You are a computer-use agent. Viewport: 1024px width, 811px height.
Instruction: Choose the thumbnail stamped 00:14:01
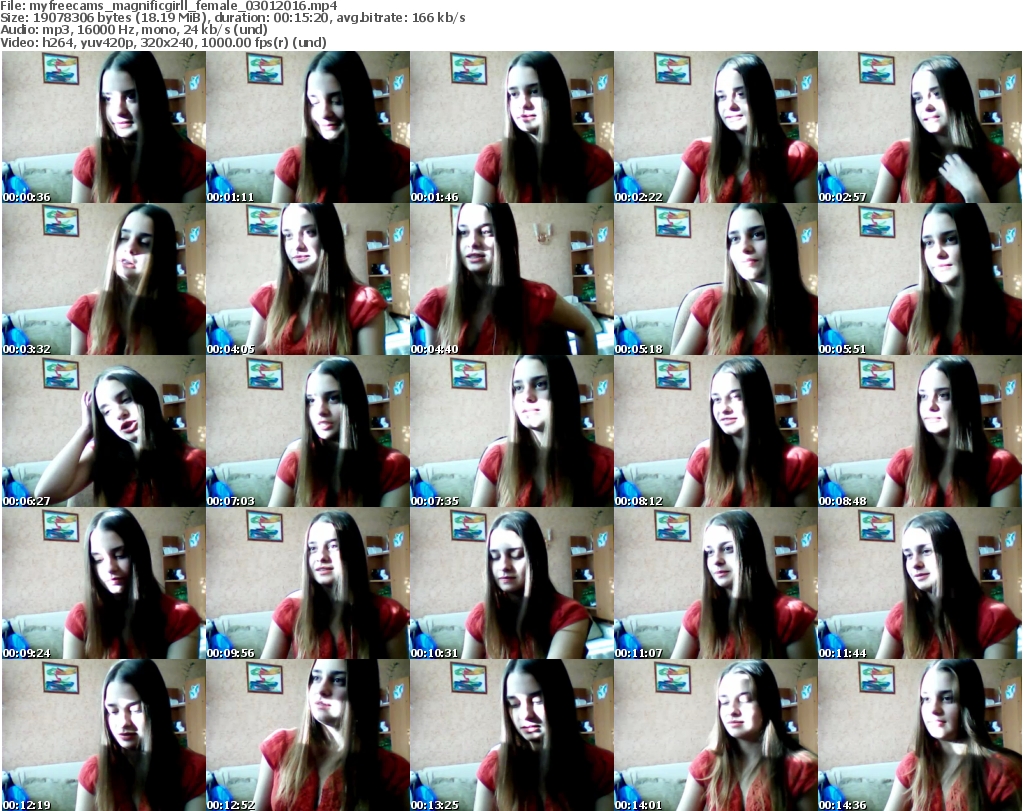(716, 735)
